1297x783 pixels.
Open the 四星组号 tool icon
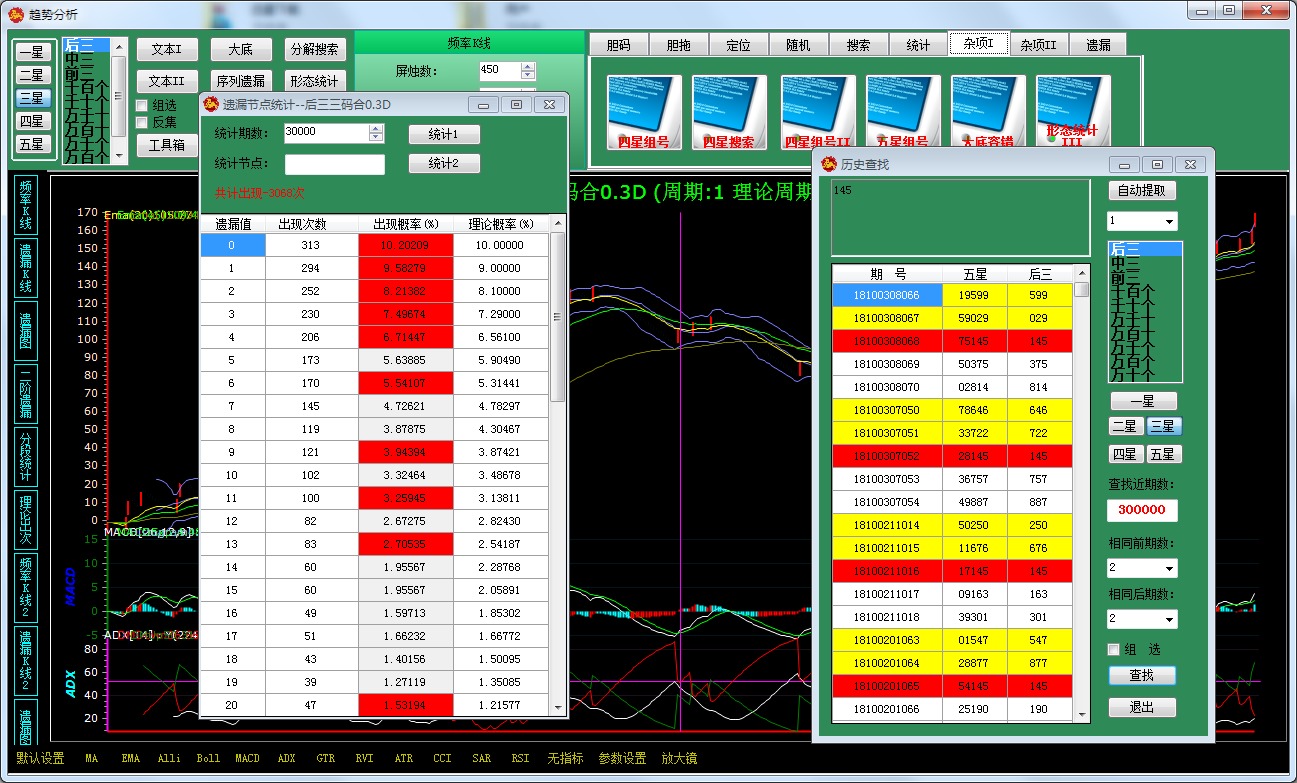[x=644, y=112]
